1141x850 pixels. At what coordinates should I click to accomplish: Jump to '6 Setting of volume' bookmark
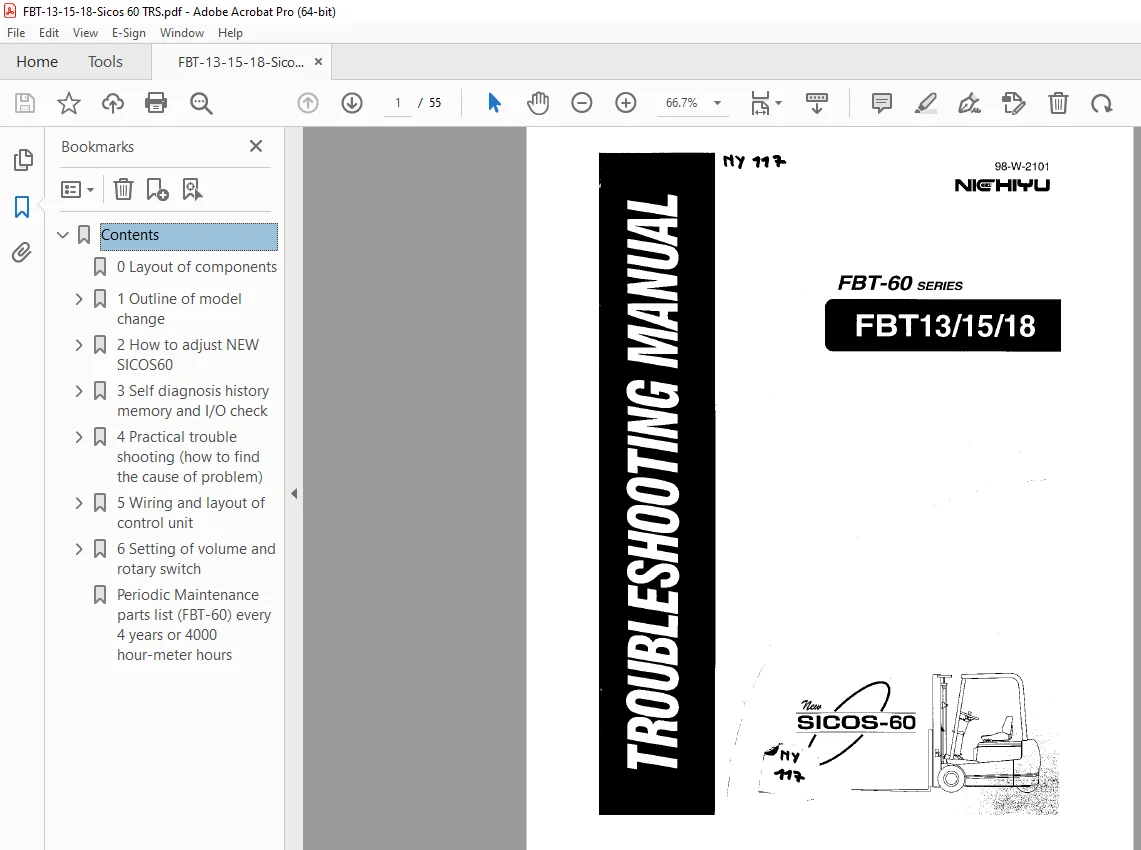coord(196,559)
